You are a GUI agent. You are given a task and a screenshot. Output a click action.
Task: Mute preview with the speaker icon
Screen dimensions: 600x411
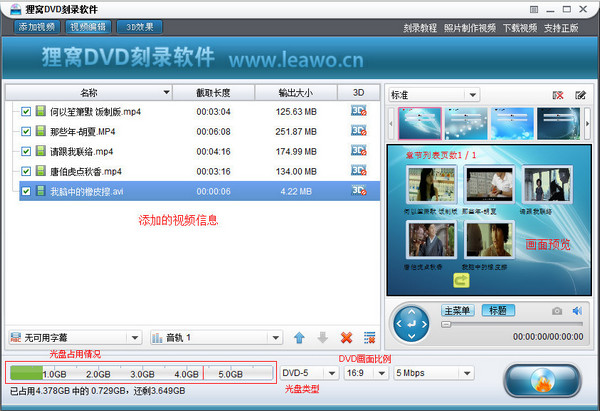tap(577, 311)
